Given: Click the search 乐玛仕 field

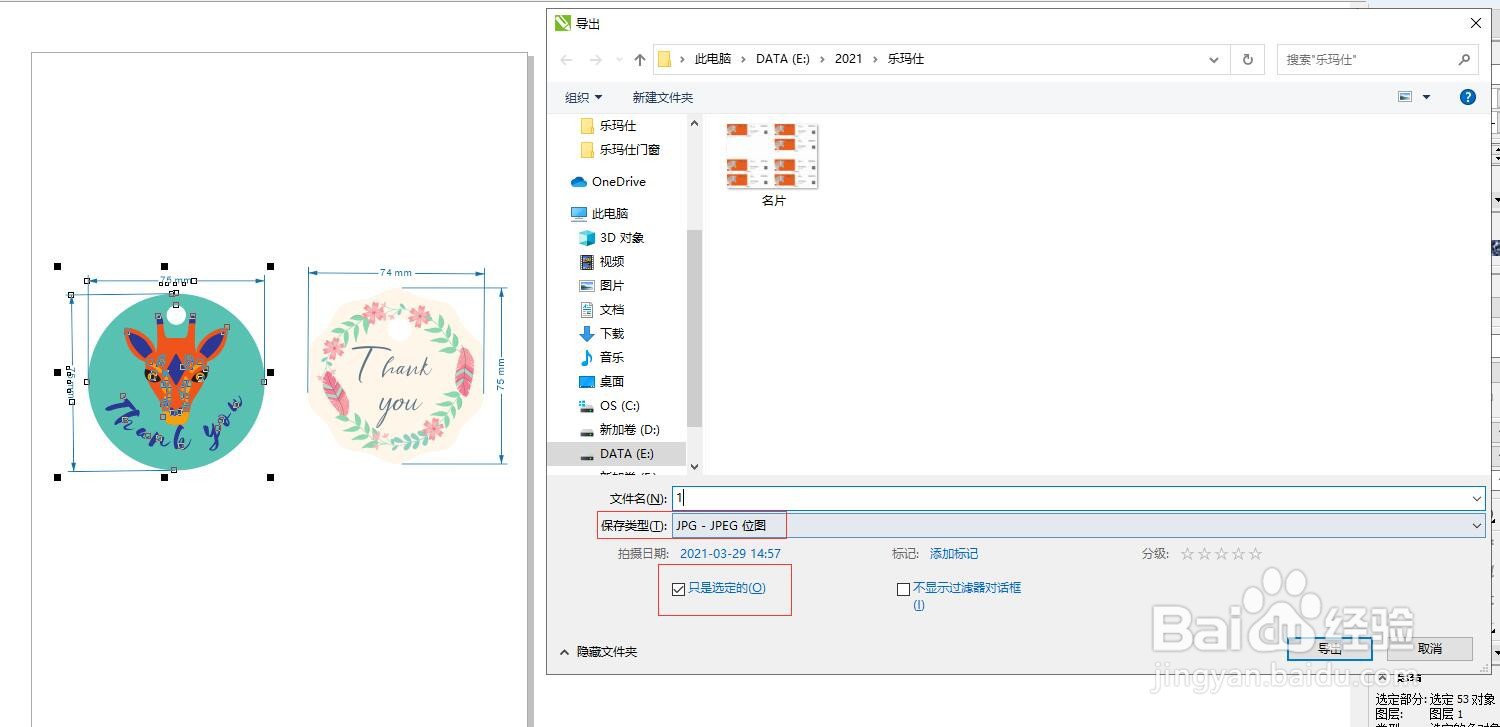Looking at the screenshot, I should pos(1377,59).
